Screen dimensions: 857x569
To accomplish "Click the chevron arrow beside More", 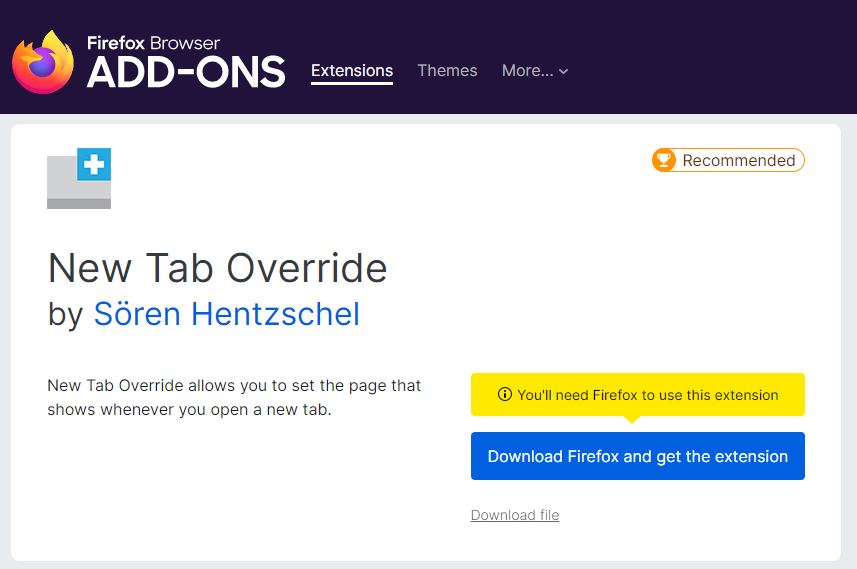I will point(564,71).
